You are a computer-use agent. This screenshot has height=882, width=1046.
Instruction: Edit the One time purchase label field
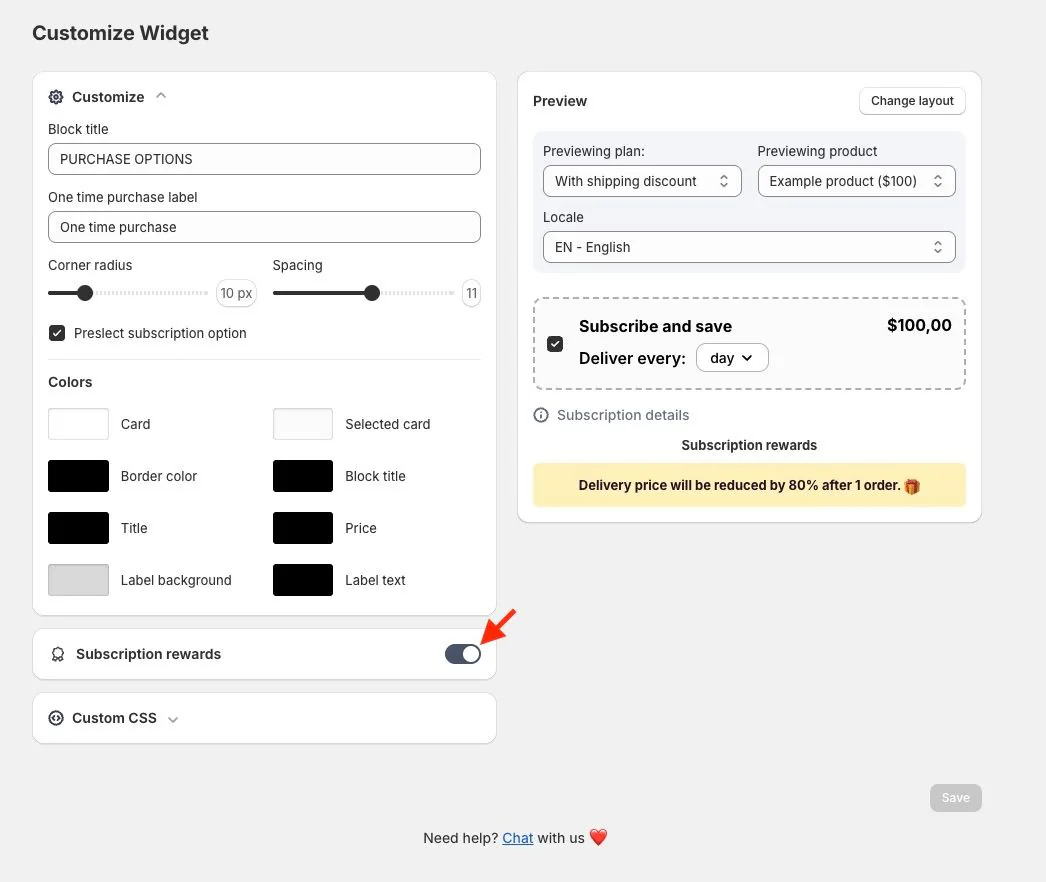264,227
